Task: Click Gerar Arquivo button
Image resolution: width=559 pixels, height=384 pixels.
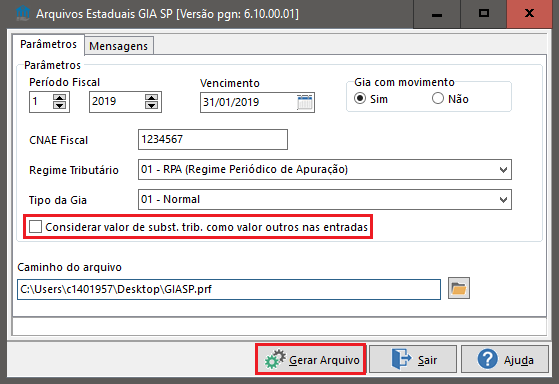Action: [x=311, y=359]
